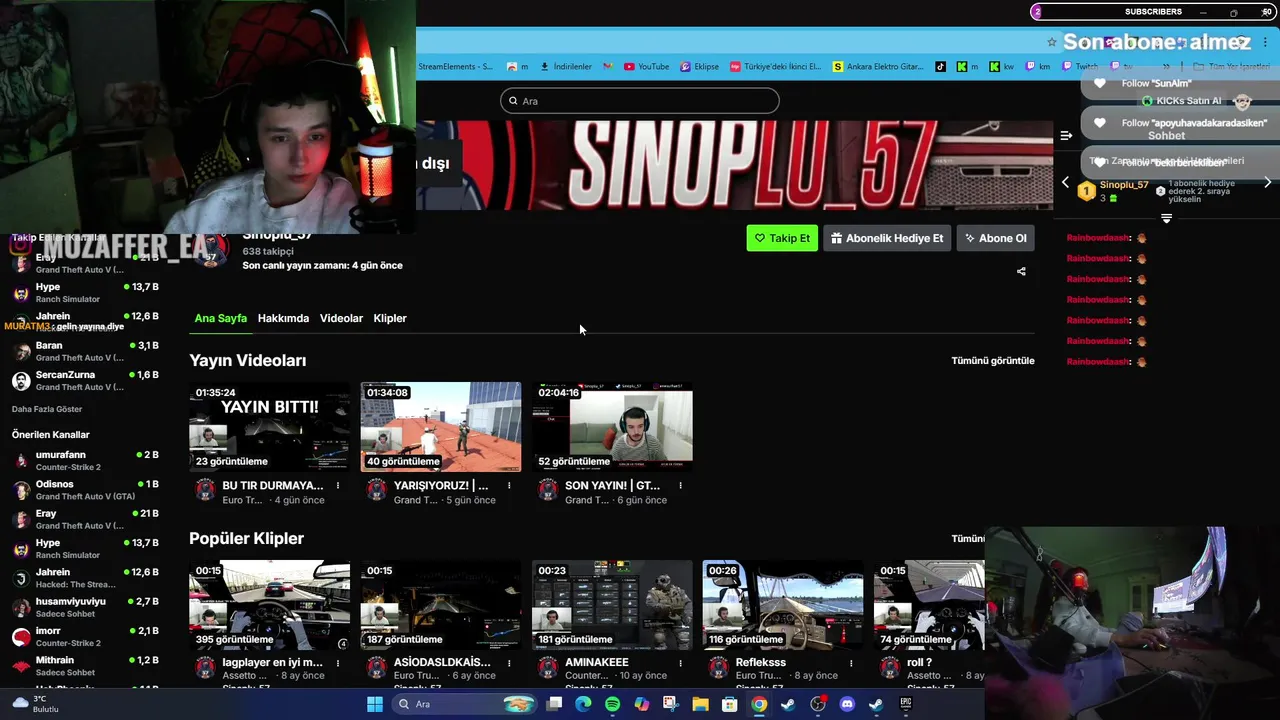Open OBS Studio from the taskbar
This screenshot has height=720, width=1280.
pyautogui.click(x=818, y=704)
